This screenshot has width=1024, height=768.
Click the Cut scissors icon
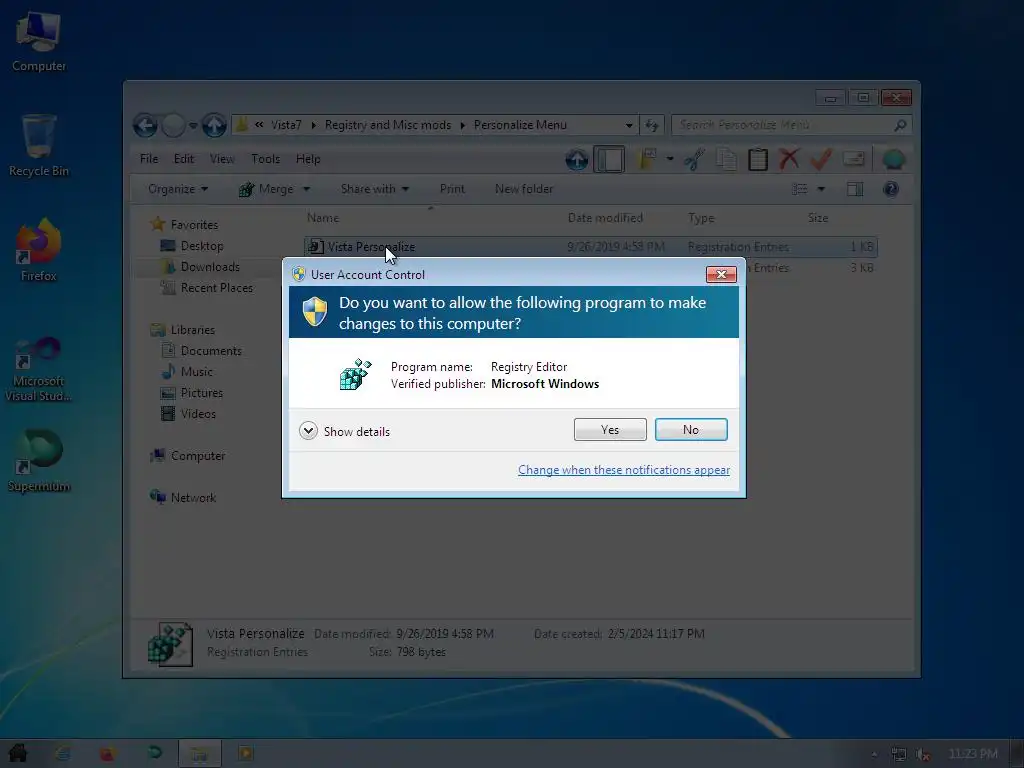[695, 159]
